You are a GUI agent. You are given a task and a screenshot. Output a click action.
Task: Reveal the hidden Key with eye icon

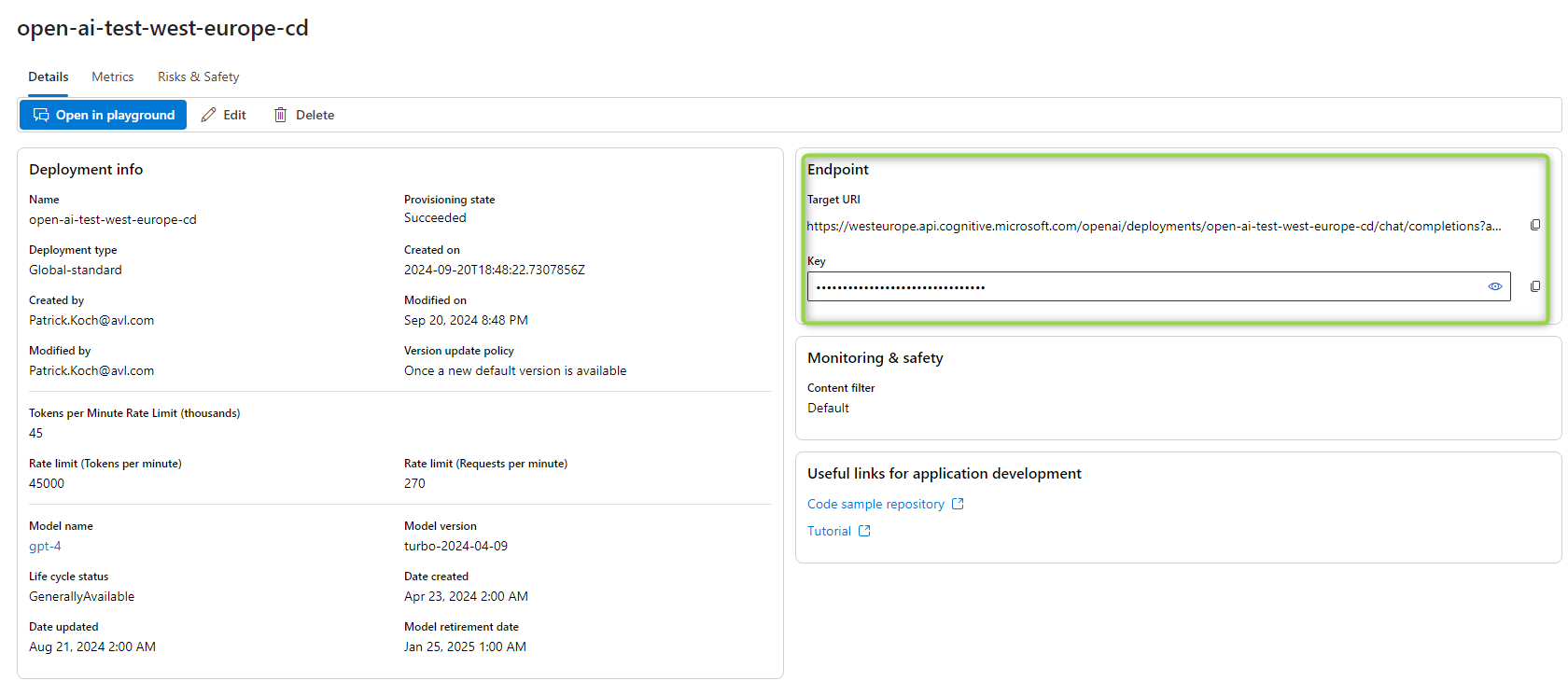[x=1495, y=286]
